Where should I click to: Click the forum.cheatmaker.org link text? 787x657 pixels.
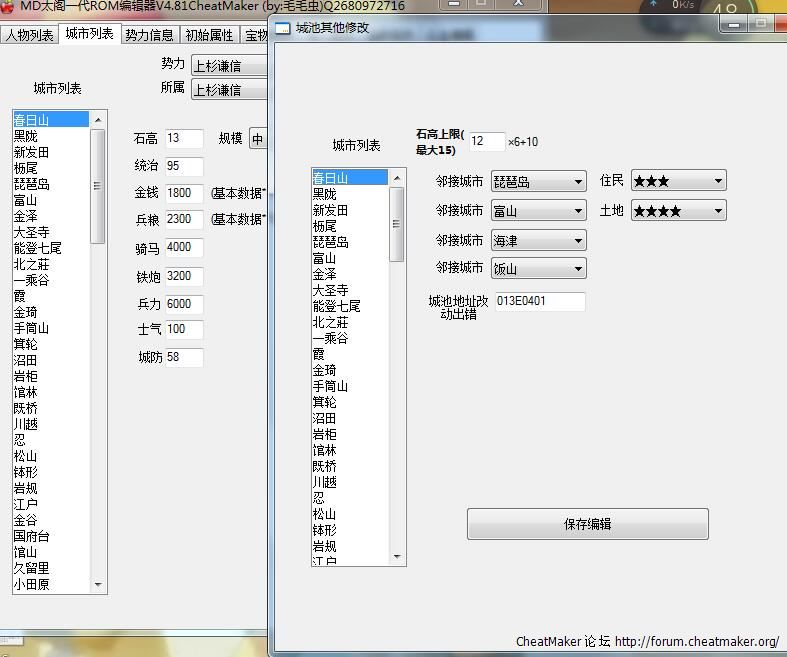pos(696,641)
